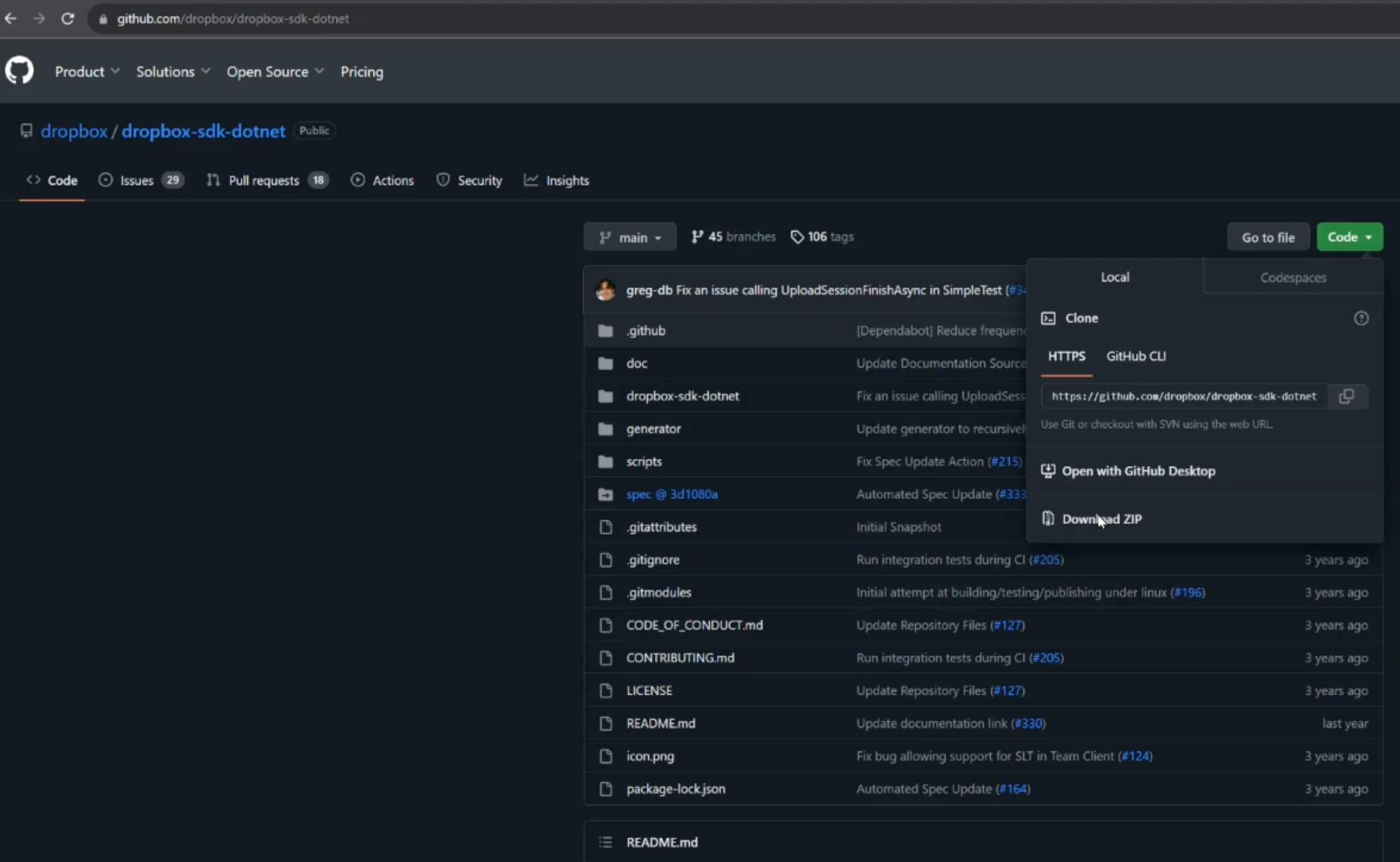
Task: View 45 branches link
Action: [734, 237]
